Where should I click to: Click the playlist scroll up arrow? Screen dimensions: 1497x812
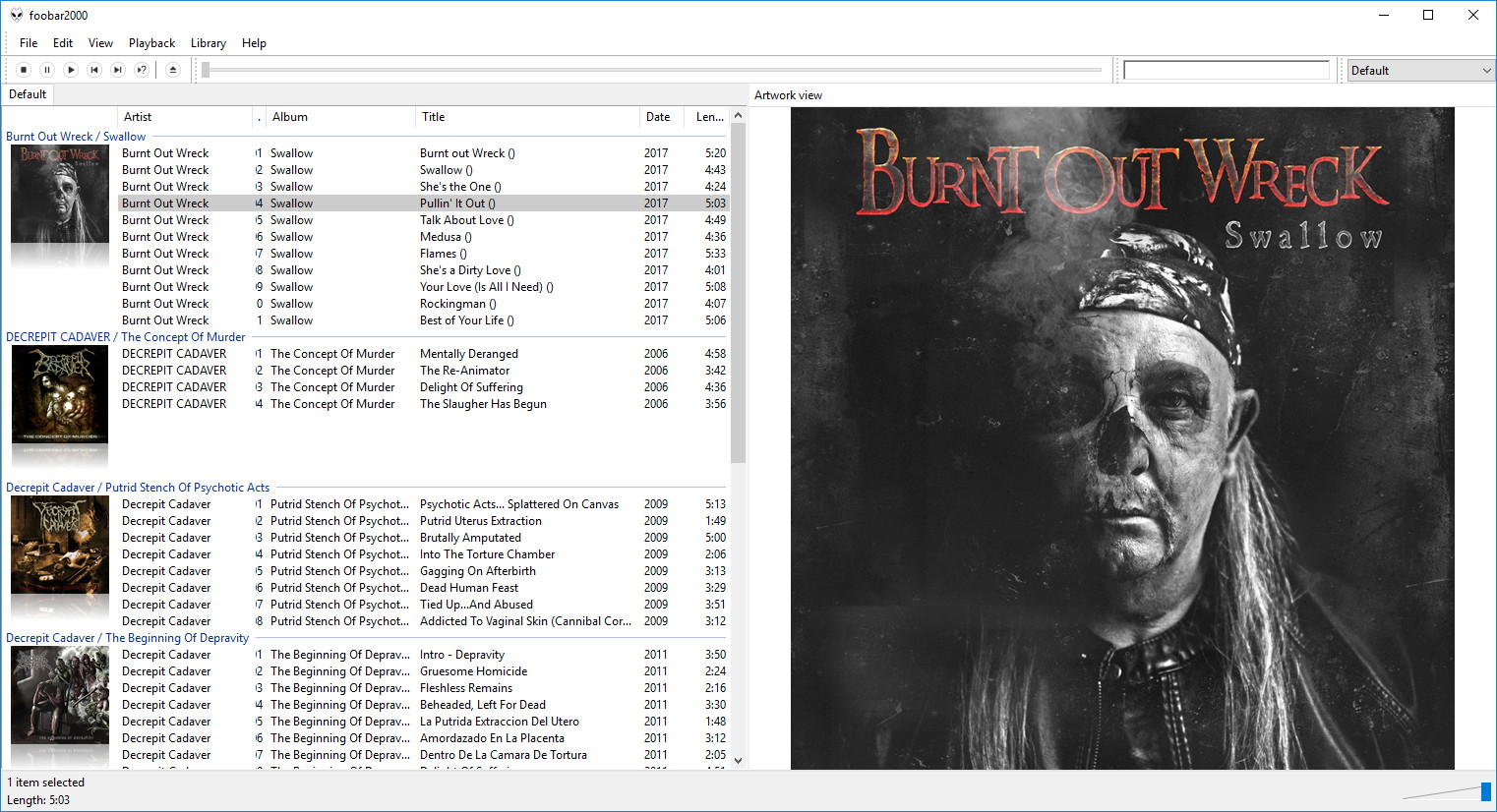[x=739, y=115]
